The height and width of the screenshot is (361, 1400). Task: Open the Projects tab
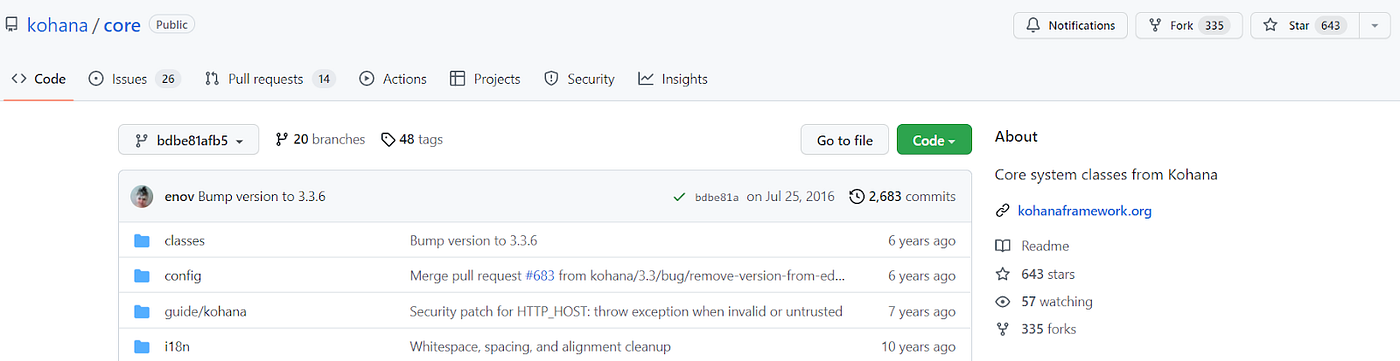pos(485,79)
